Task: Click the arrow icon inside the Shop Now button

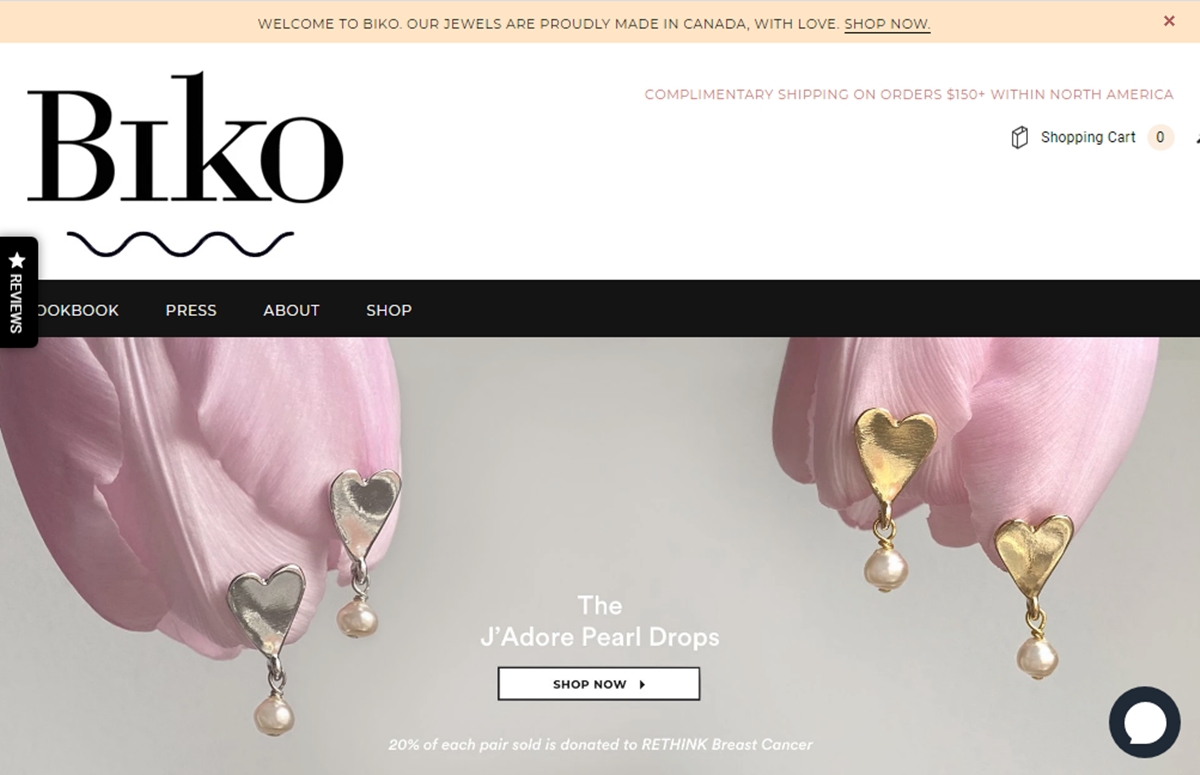Action: (642, 685)
